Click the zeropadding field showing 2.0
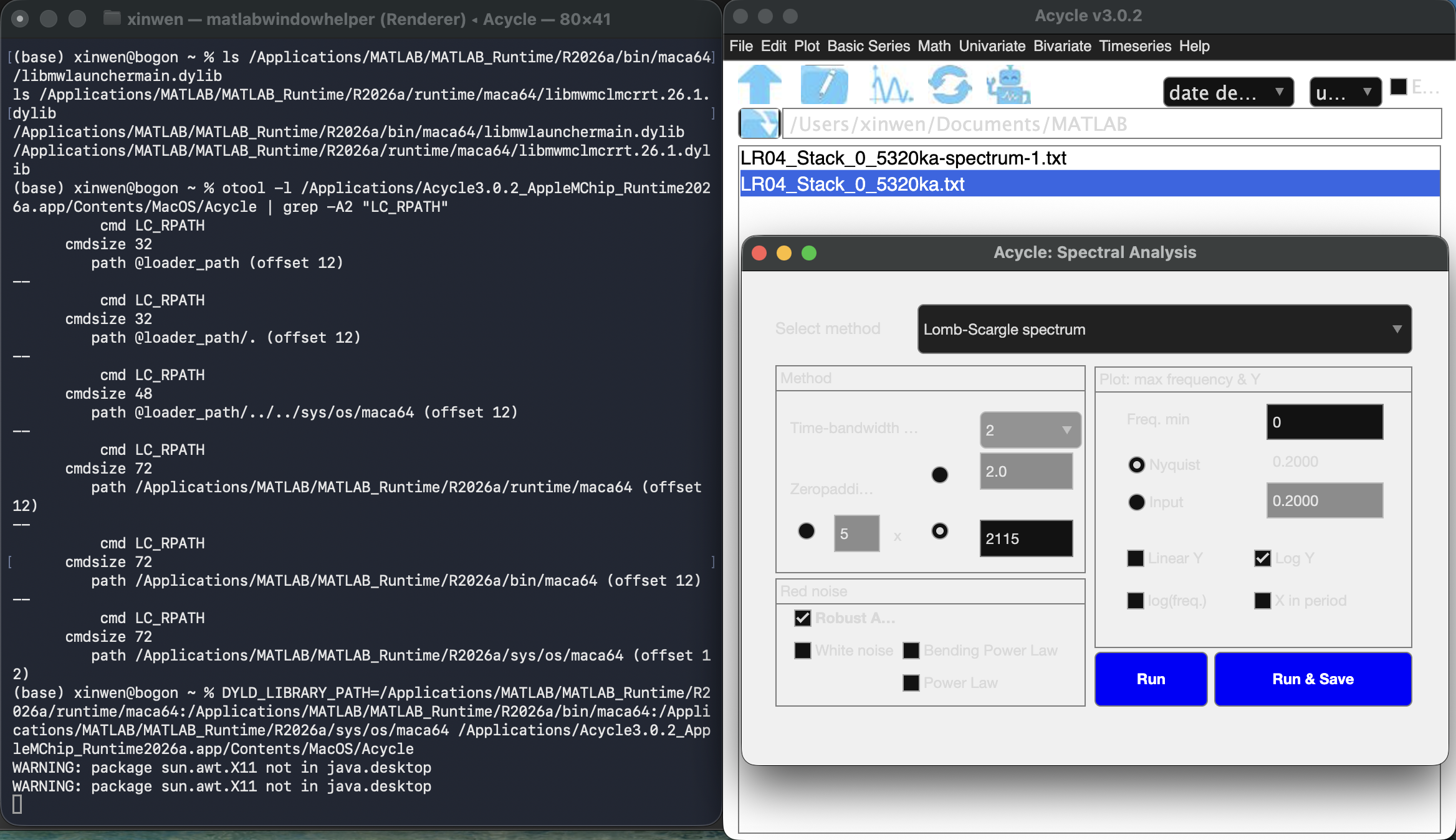Screen dimensions: 1456x840 click(x=1026, y=471)
